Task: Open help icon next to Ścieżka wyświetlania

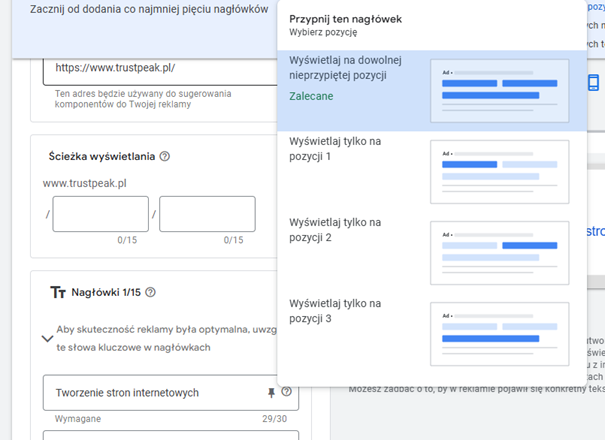Action: [x=165, y=156]
